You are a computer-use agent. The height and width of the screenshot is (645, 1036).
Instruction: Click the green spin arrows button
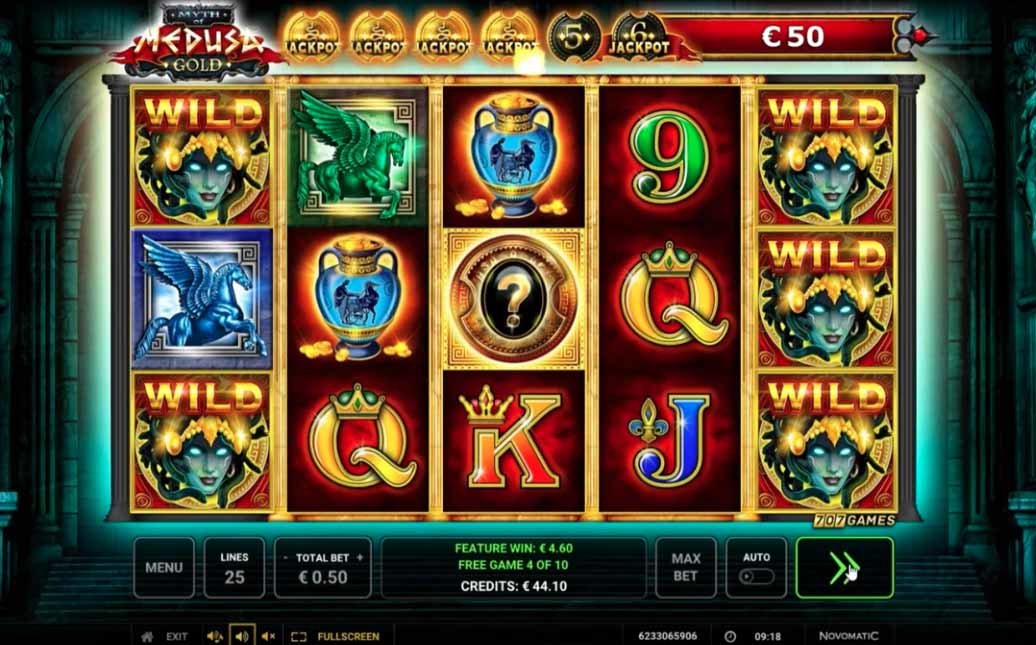pos(844,568)
